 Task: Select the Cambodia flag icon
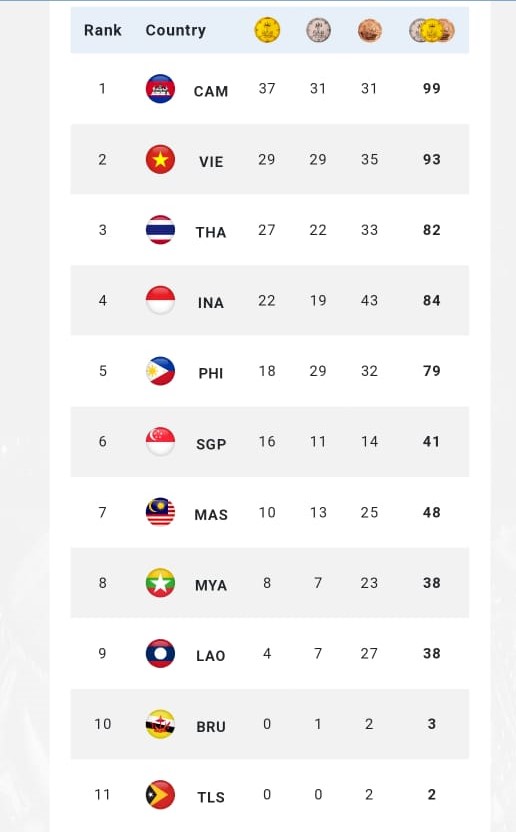coord(160,89)
